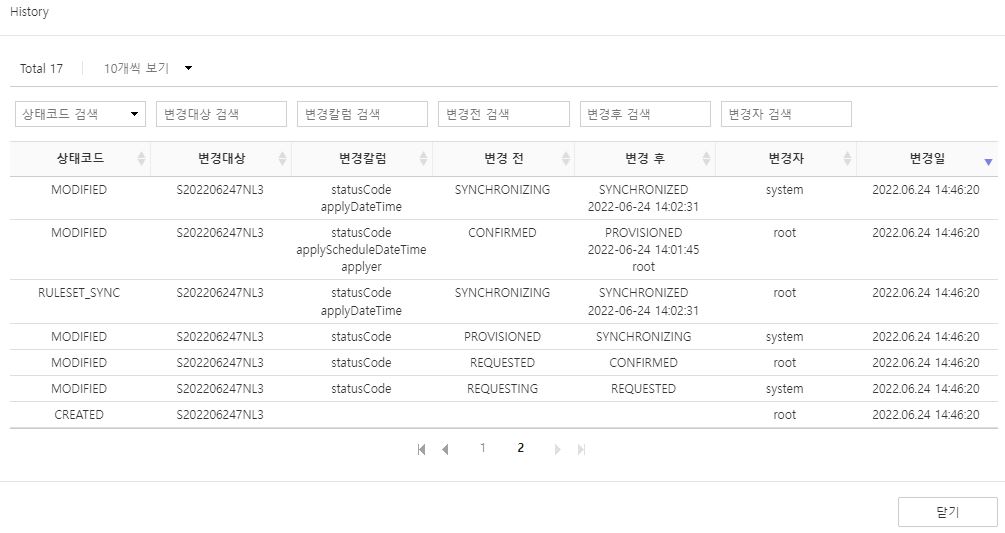
Task: Click the 상태코드 column header
Action: 80,159
